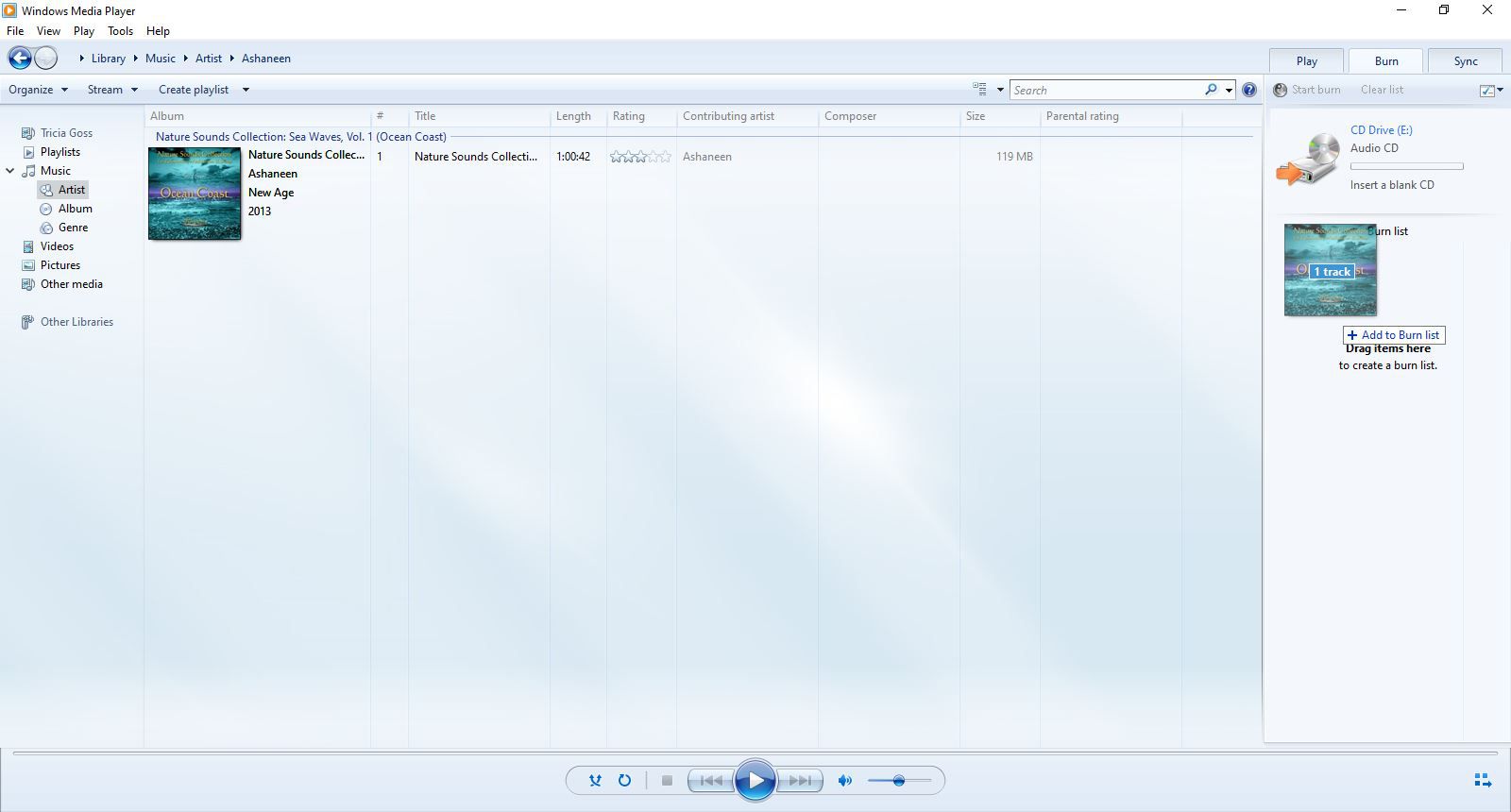Click CD Drive (E:) link
The height and width of the screenshot is (812, 1511).
pyautogui.click(x=1382, y=130)
